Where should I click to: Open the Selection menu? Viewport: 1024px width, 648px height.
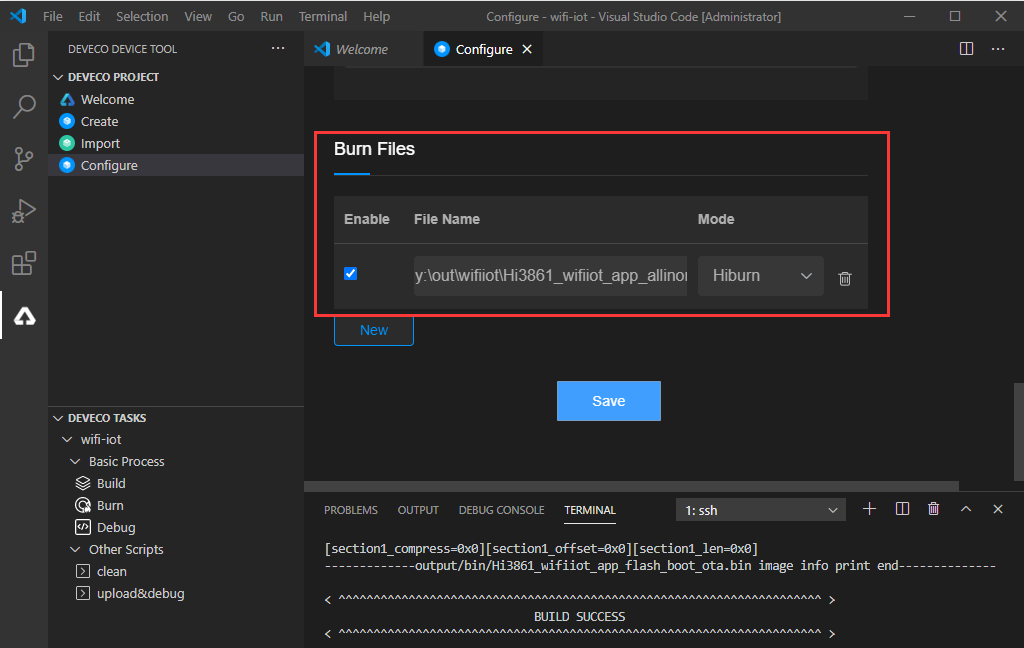click(x=142, y=16)
